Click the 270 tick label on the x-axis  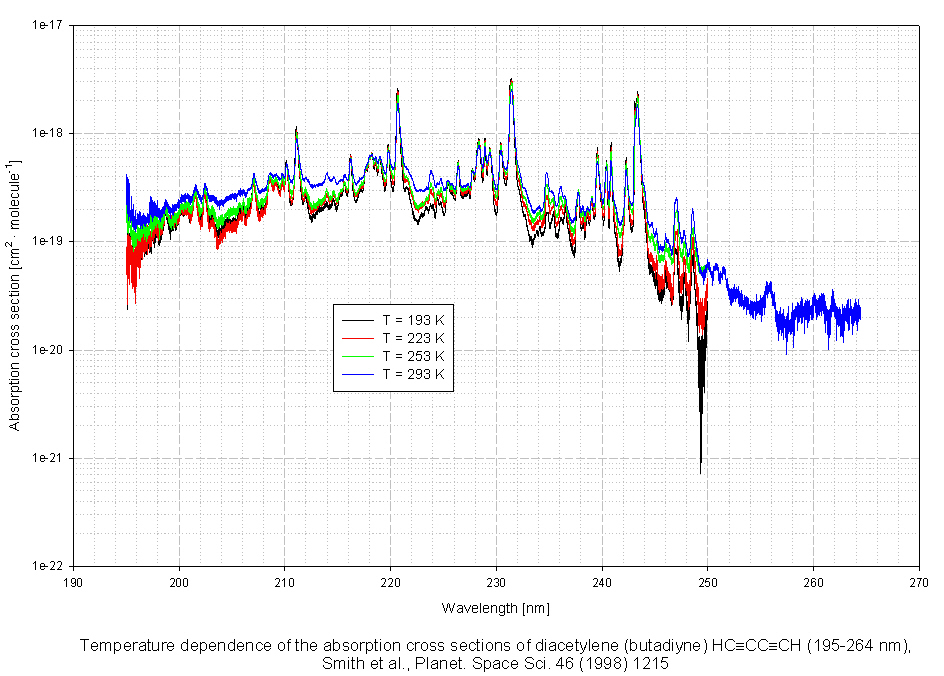919,581
